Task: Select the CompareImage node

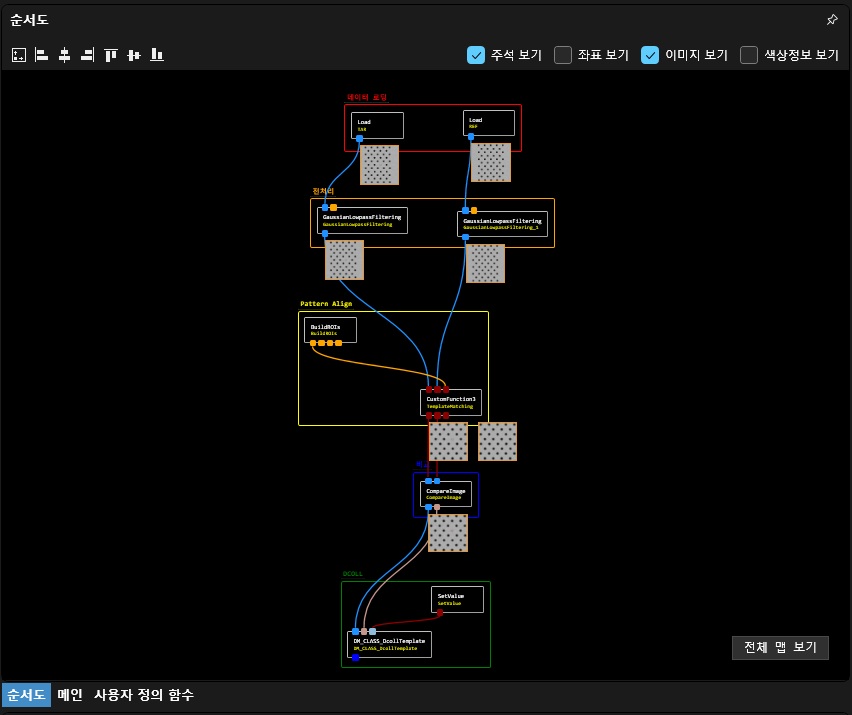Action: click(x=446, y=492)
